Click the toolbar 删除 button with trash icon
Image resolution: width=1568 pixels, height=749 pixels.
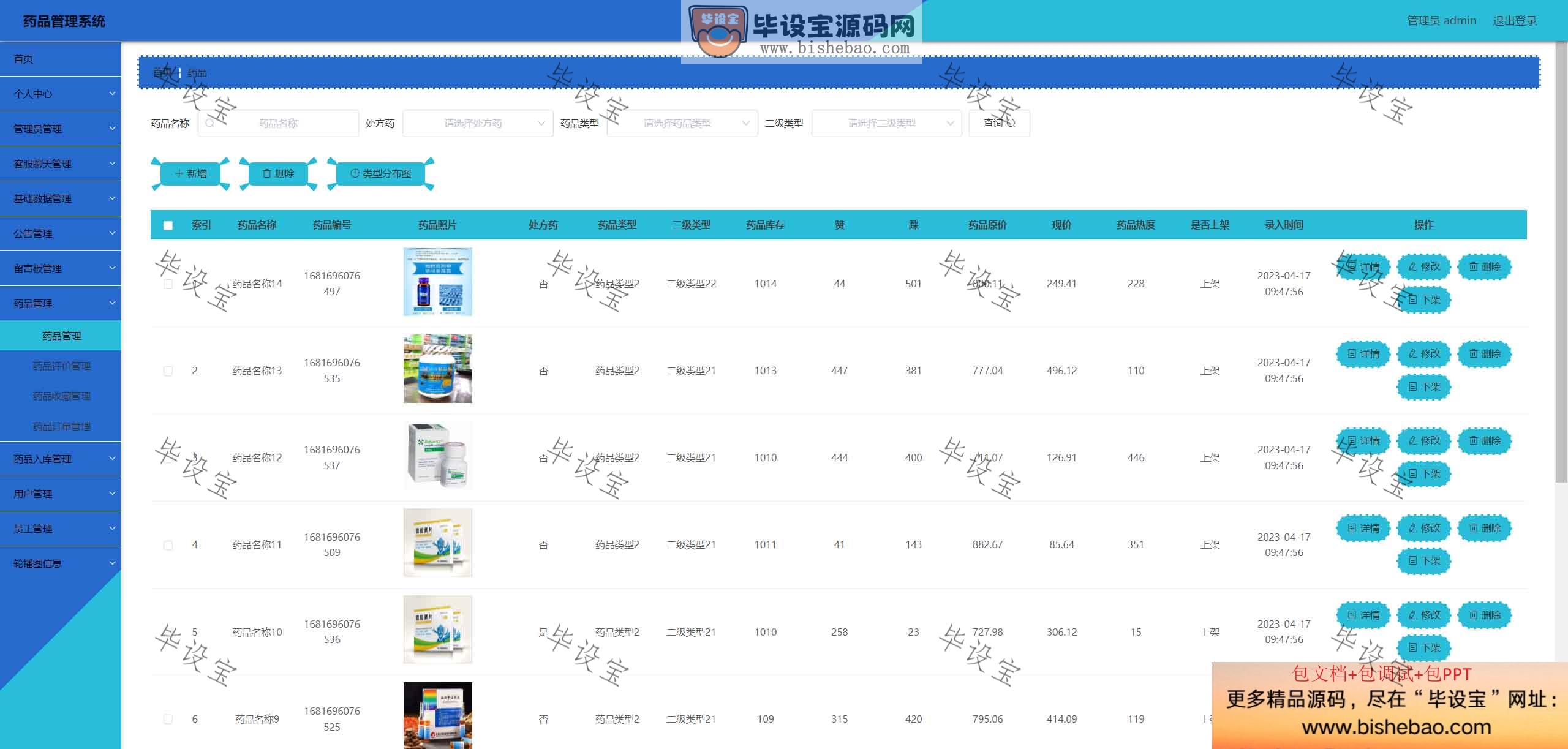pos(278,174)
